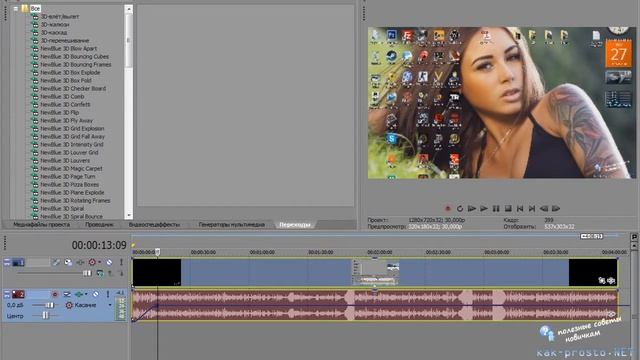Open Event FX icon on video clip end

(x=611, y=280)
